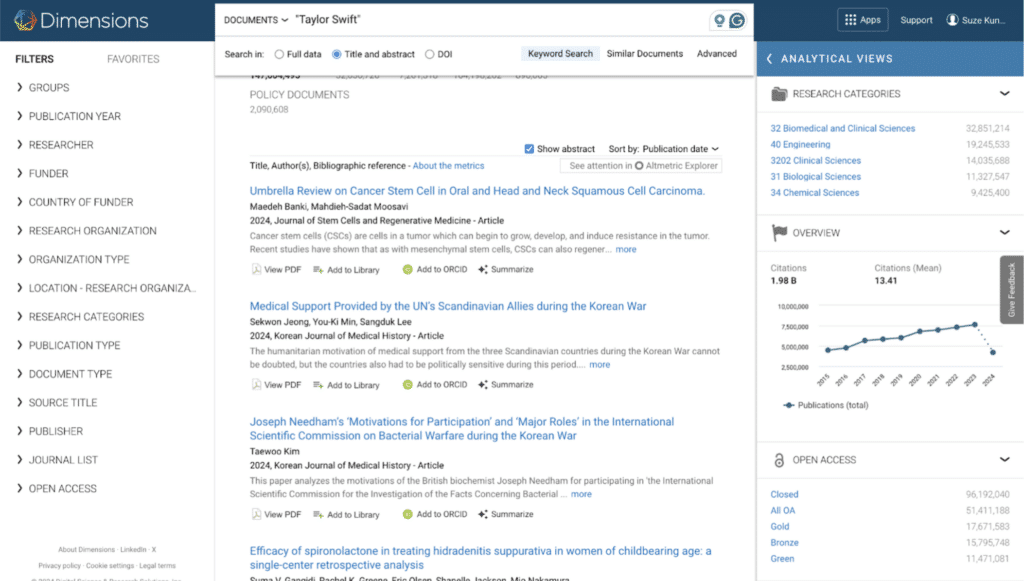Uncheck the Show abstract checkbox
The height and width of the screenshot is (581, 1024).
(x=529, y=149)
